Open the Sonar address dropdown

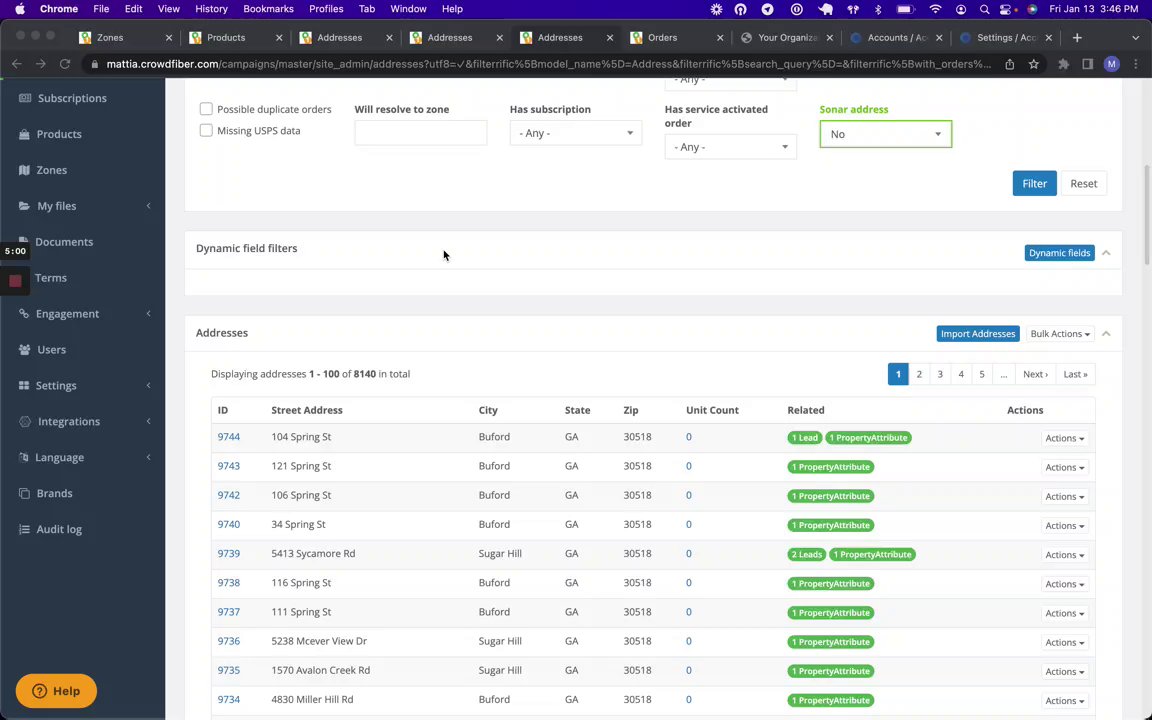(885, 134)
